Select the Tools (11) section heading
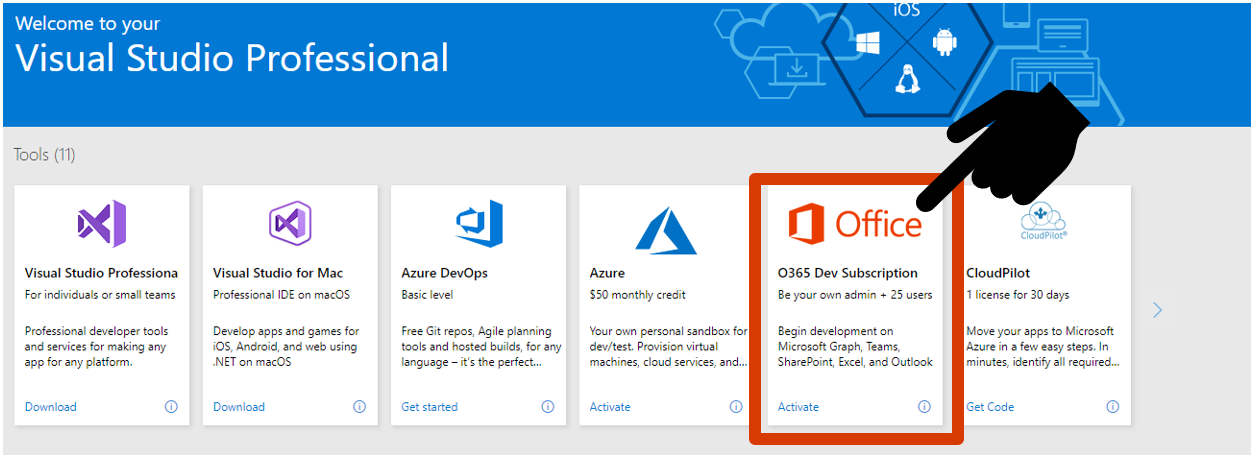This screenshot has height=455, width=1251. tap(44, 155)
